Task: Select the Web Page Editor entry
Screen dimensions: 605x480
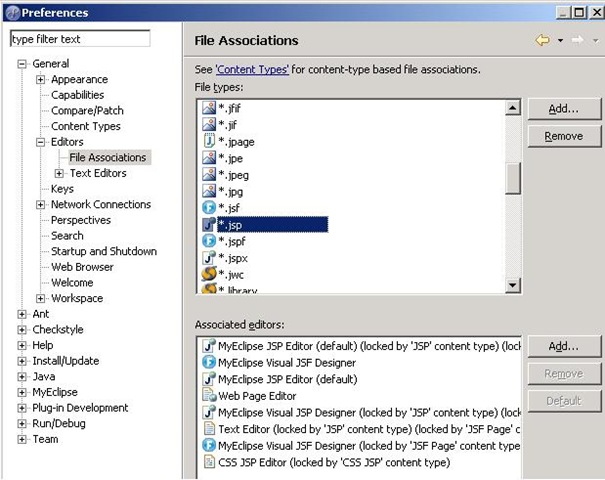Action: click(257, 396)
